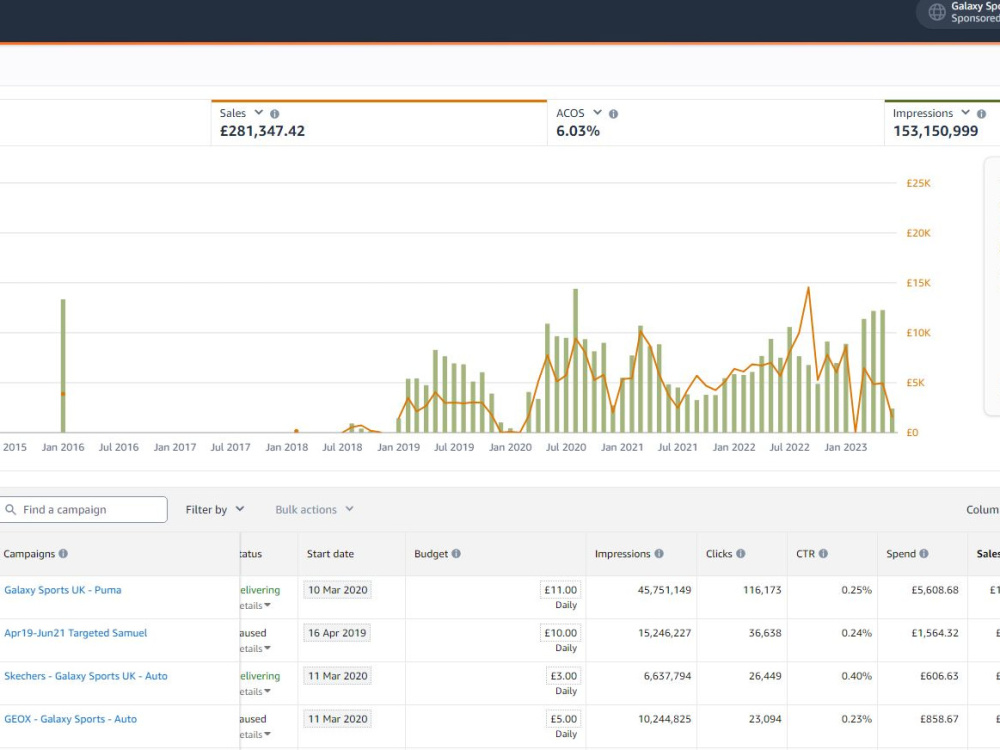
Task: Click the £25K axis label
Action: click(x=918, y=183)
